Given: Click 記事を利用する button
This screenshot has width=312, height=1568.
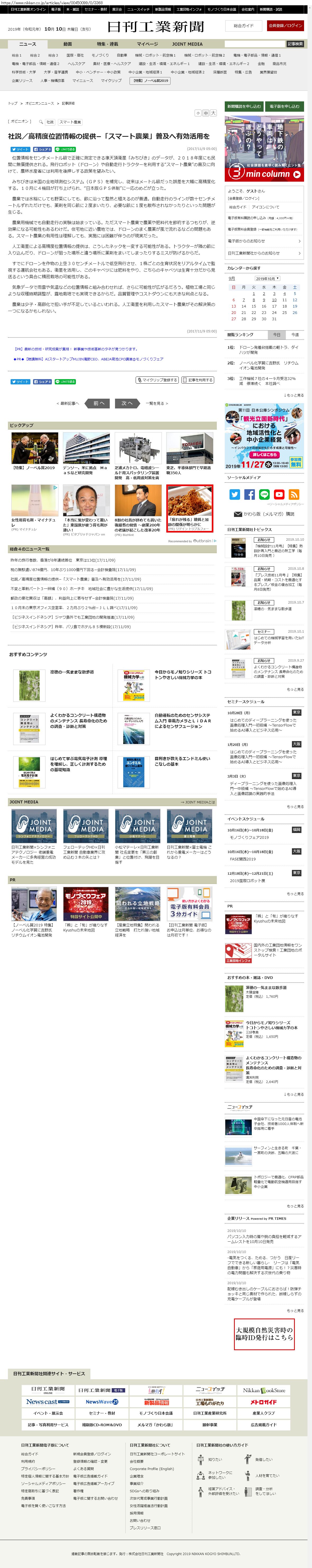Looking at the screenshot, I should point(198,380).
